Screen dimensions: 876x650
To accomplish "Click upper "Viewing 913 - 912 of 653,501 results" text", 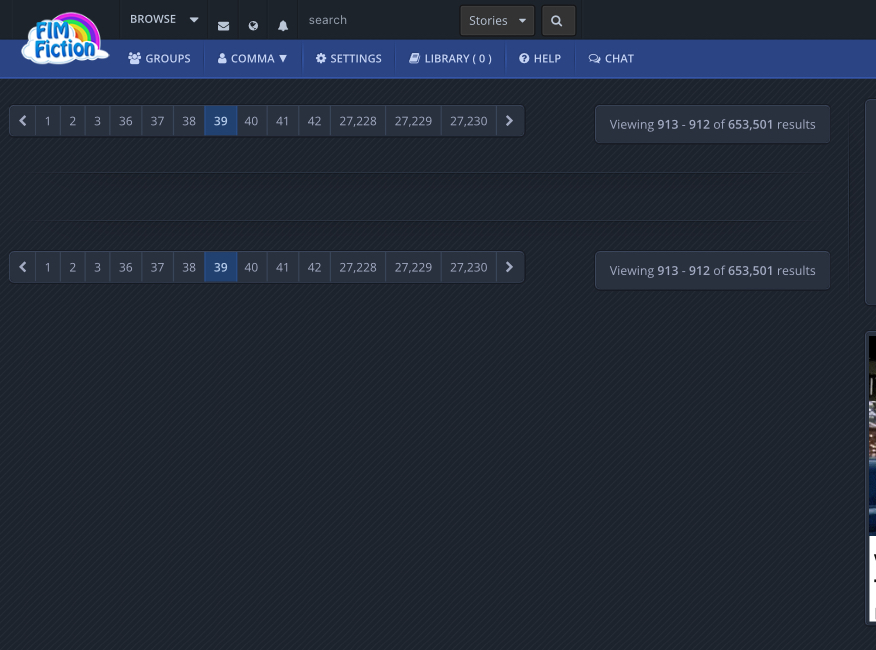I will coord(712,124).
